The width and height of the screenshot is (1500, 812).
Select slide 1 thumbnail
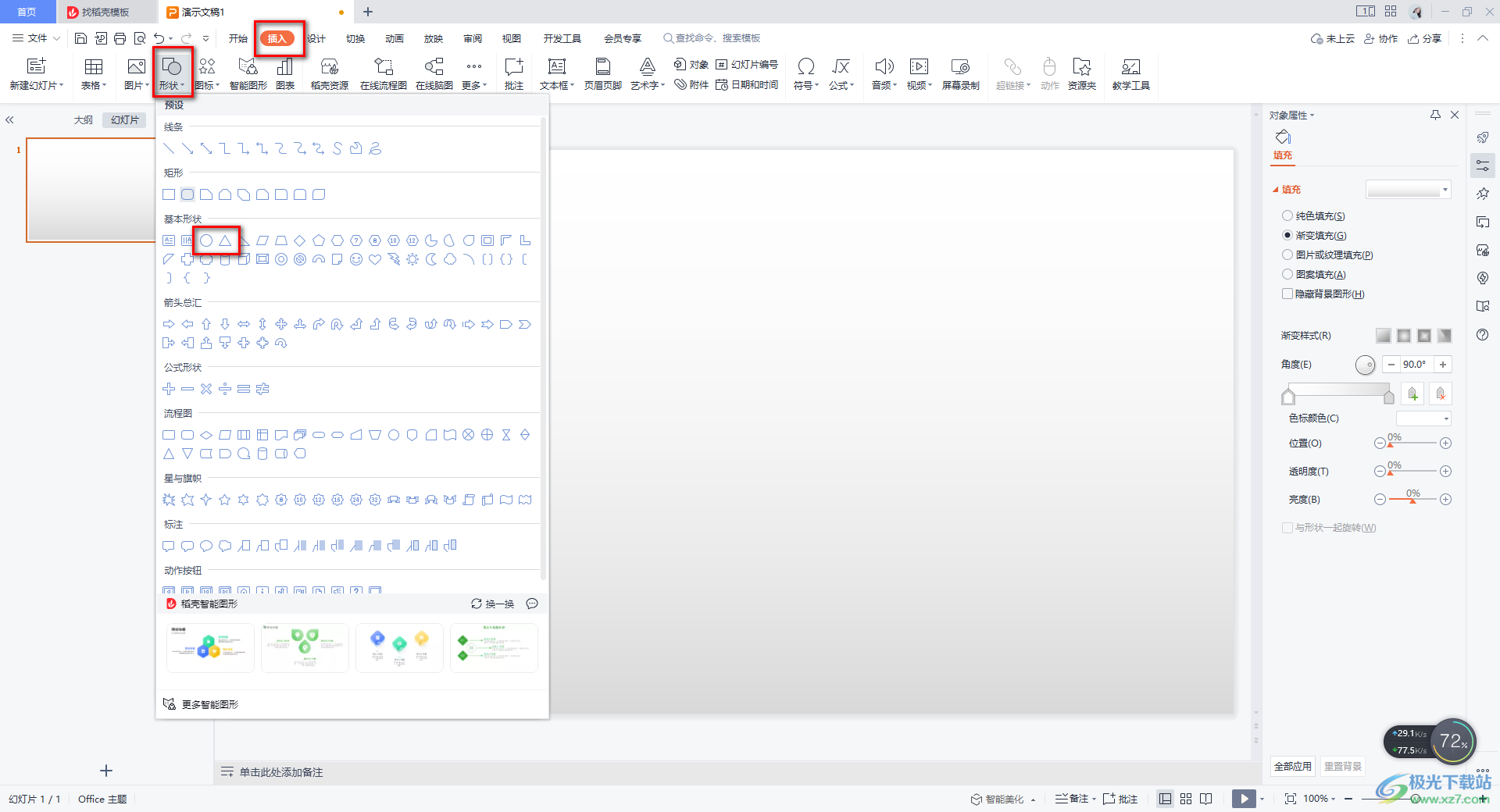[90, 190]
